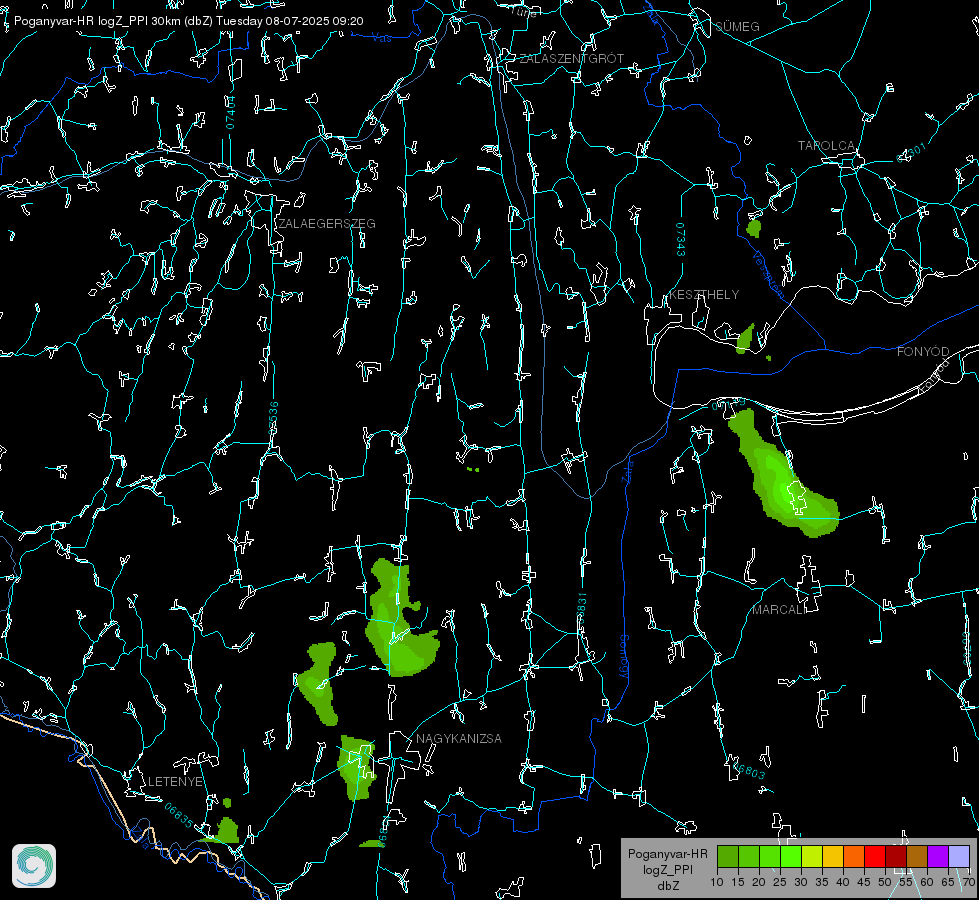Select the TAPOLCA town label
This screenshot has height=900, width=979.
(x=827, y=146)
